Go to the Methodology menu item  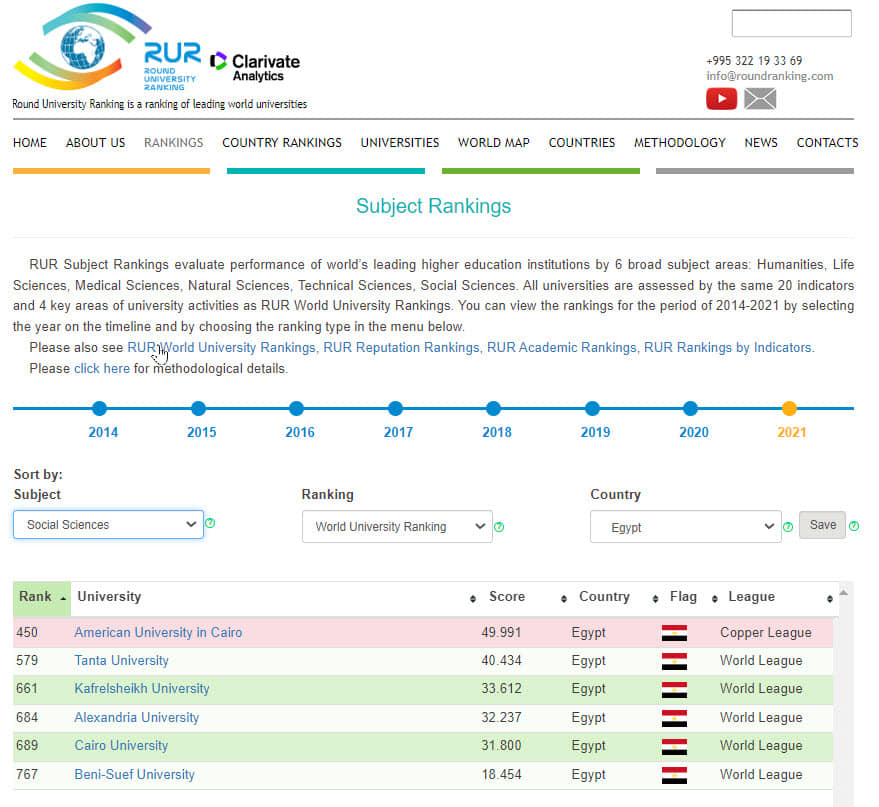(679, 143)
